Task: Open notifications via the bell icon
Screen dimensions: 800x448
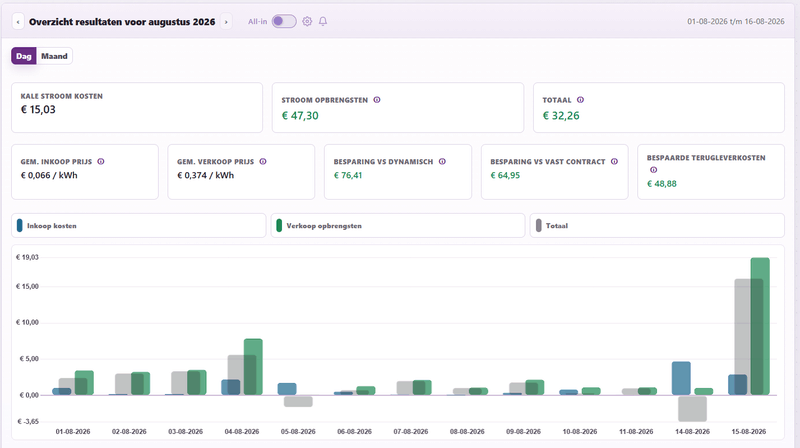Action: coord(323,21)
